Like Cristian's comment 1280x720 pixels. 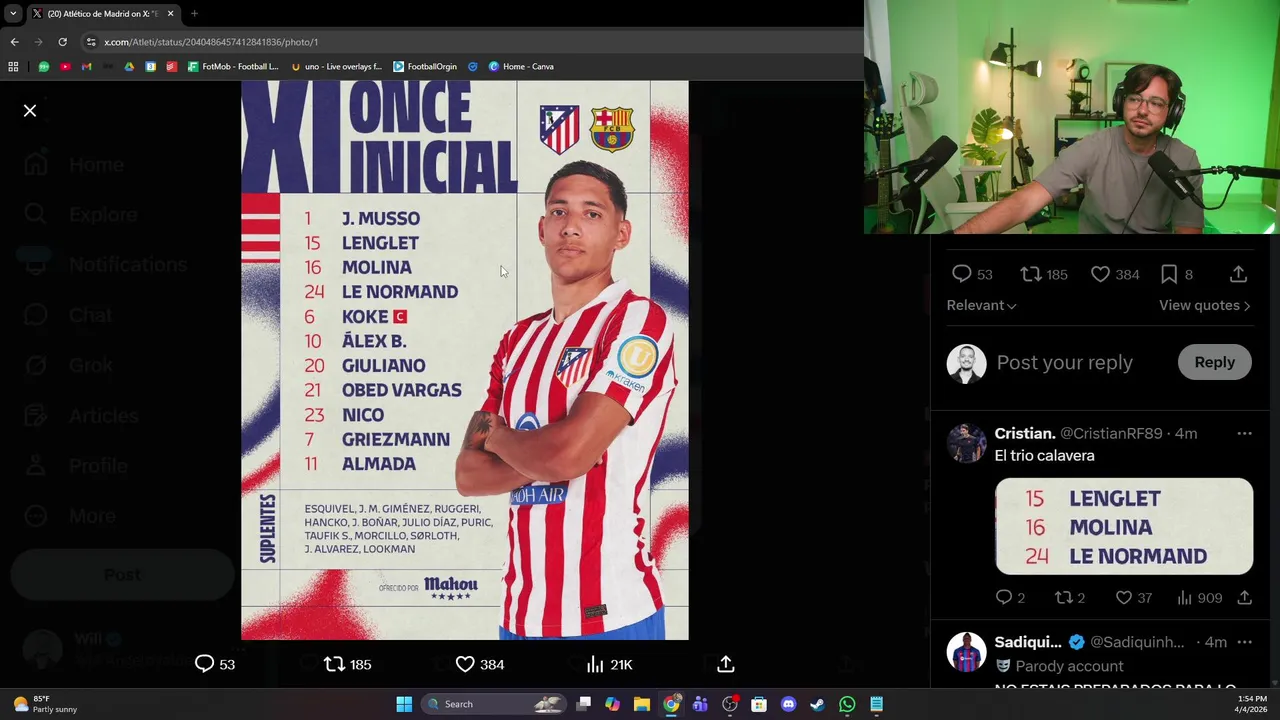(1124, 597)
